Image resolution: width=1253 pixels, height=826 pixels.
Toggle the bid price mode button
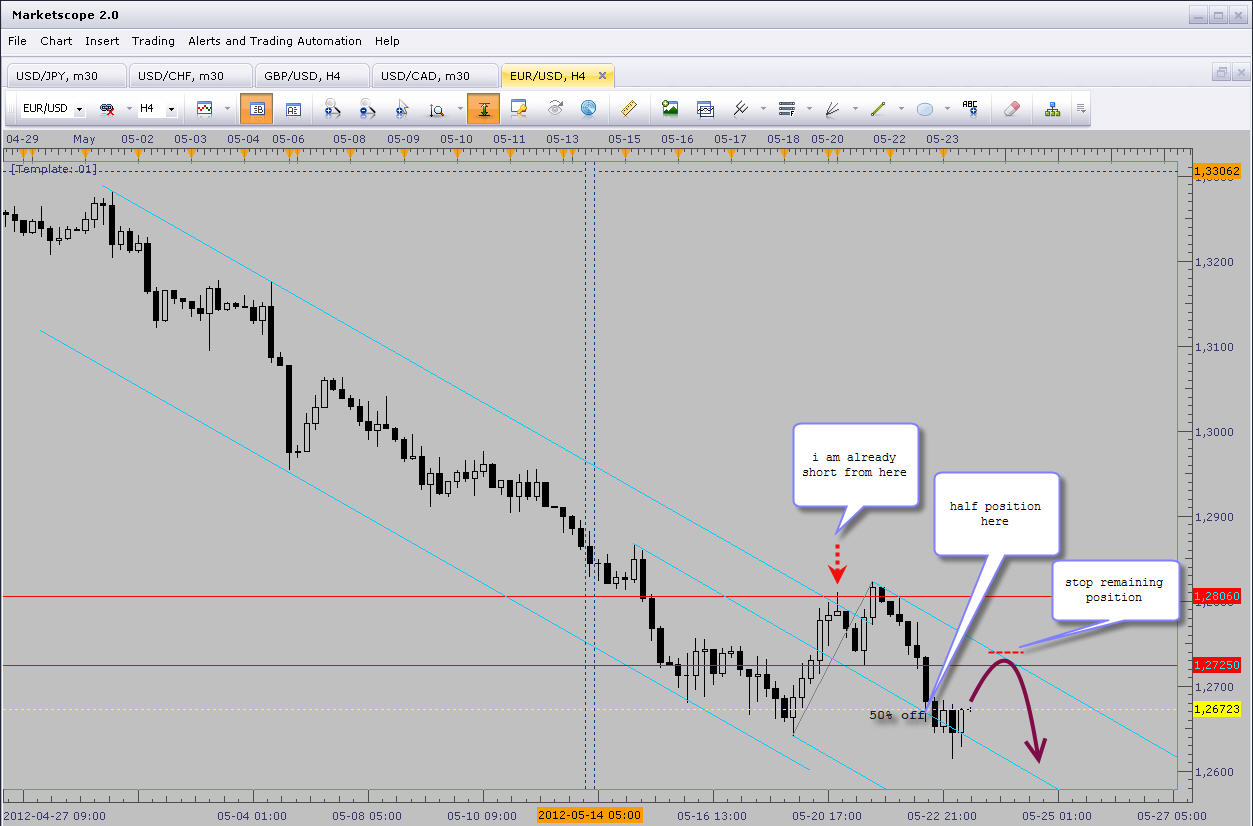click(257, 108)
